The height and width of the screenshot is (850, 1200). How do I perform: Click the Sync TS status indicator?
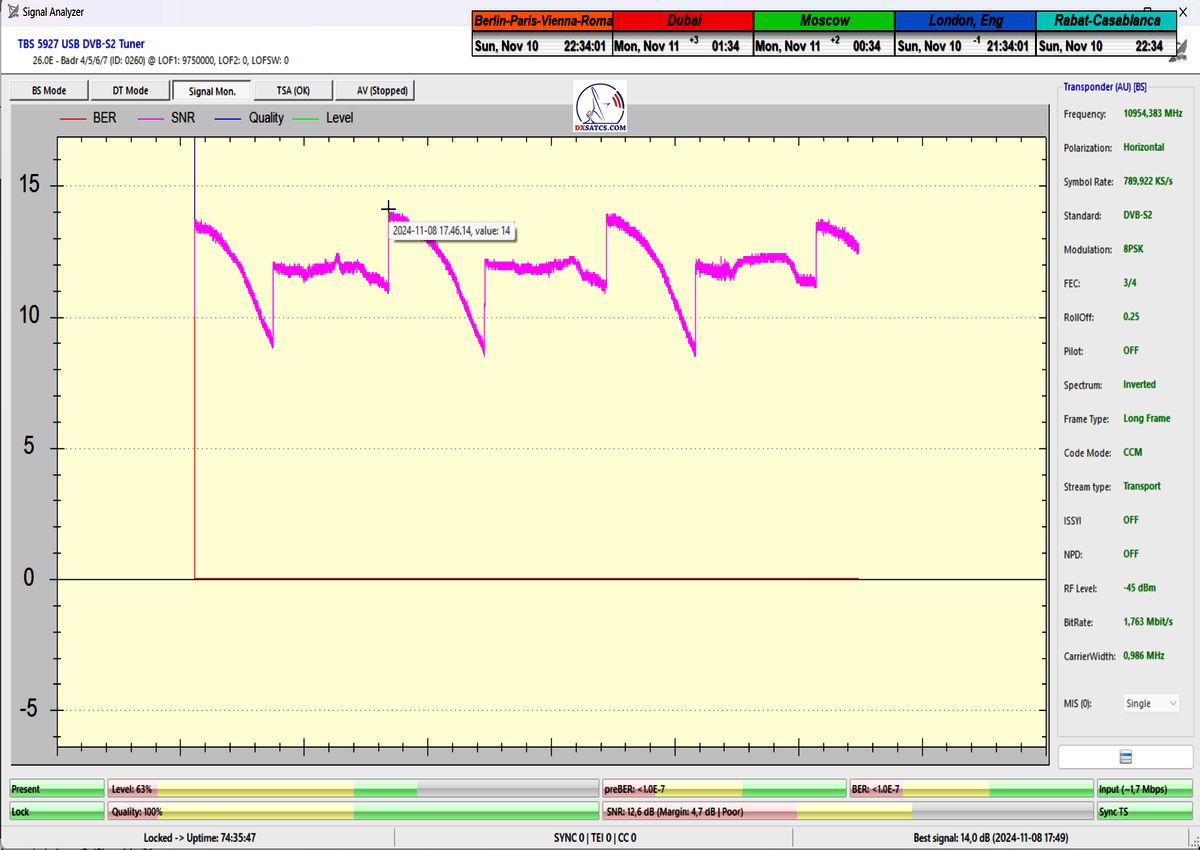coord(1144,812)
